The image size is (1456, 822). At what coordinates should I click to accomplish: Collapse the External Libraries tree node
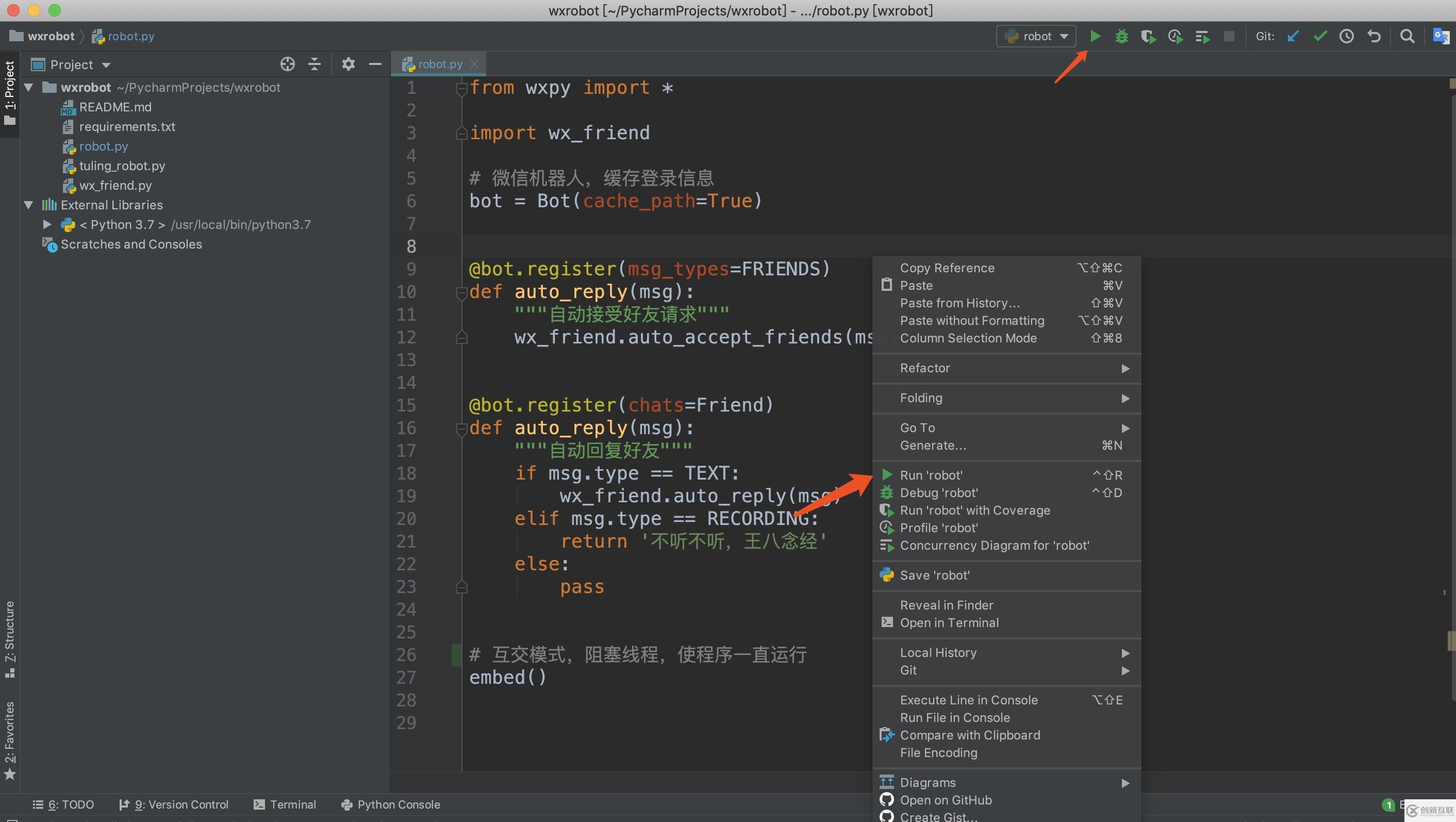29,205
